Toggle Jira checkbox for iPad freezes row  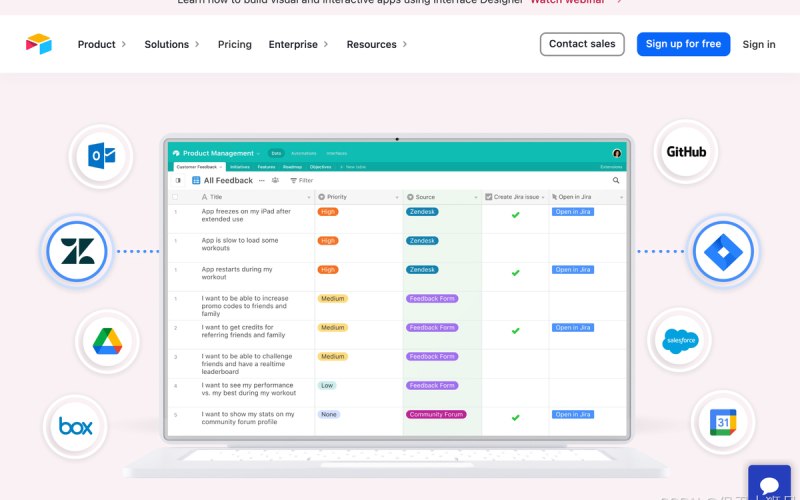(515, 215)
